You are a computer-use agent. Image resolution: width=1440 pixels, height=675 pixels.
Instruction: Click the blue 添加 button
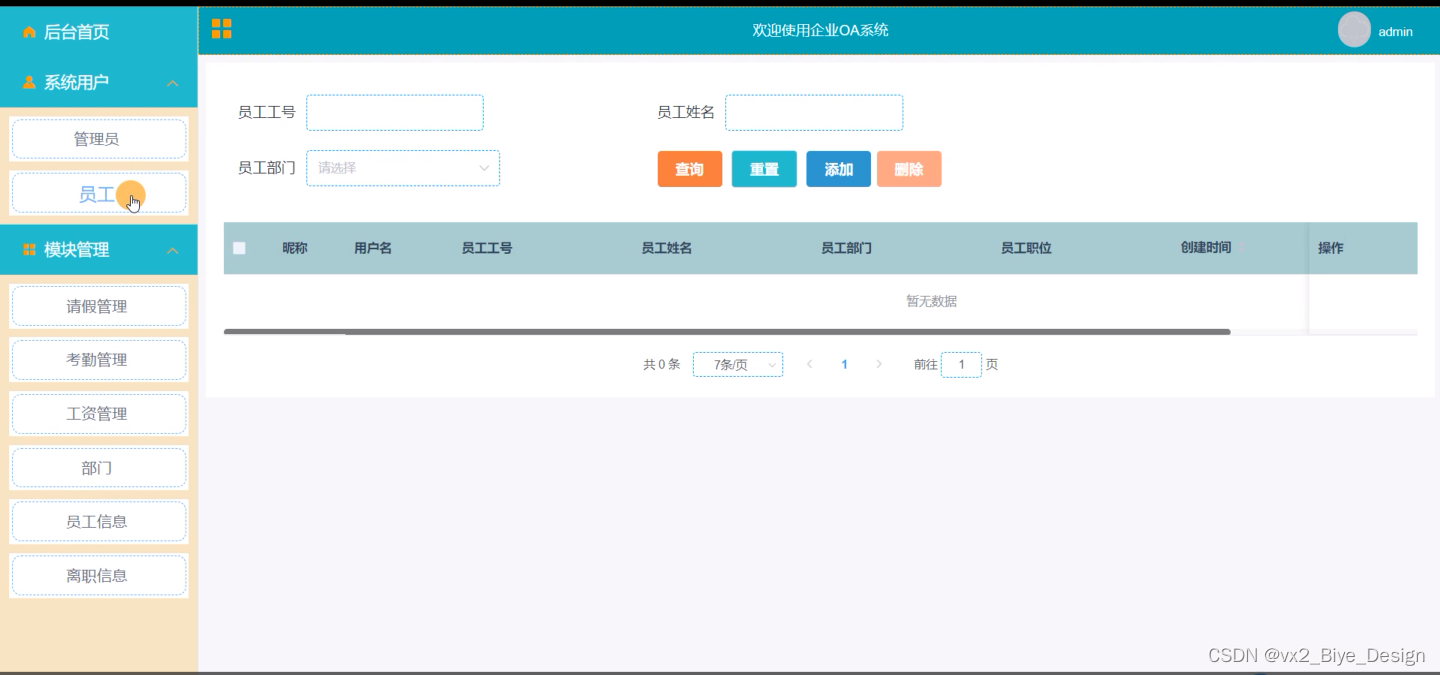(x=839, y=169)
